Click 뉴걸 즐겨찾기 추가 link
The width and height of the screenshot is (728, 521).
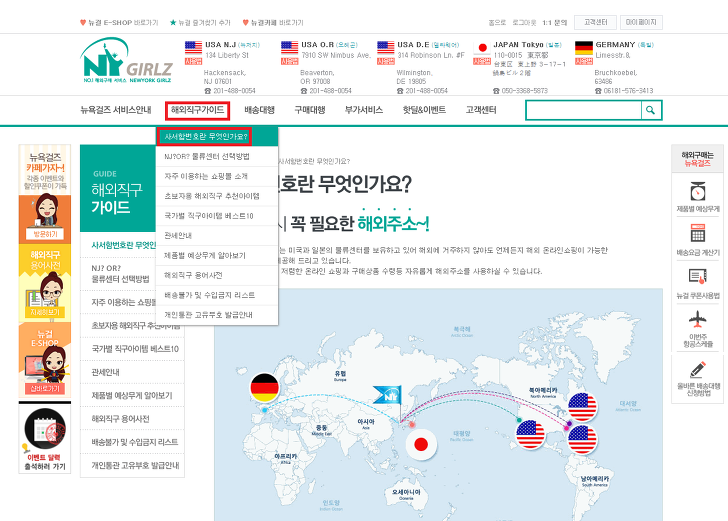point(200,22)
